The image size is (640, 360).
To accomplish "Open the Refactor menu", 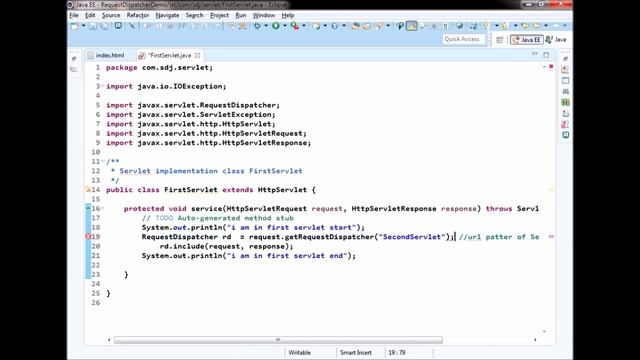I will click(138, 15).
